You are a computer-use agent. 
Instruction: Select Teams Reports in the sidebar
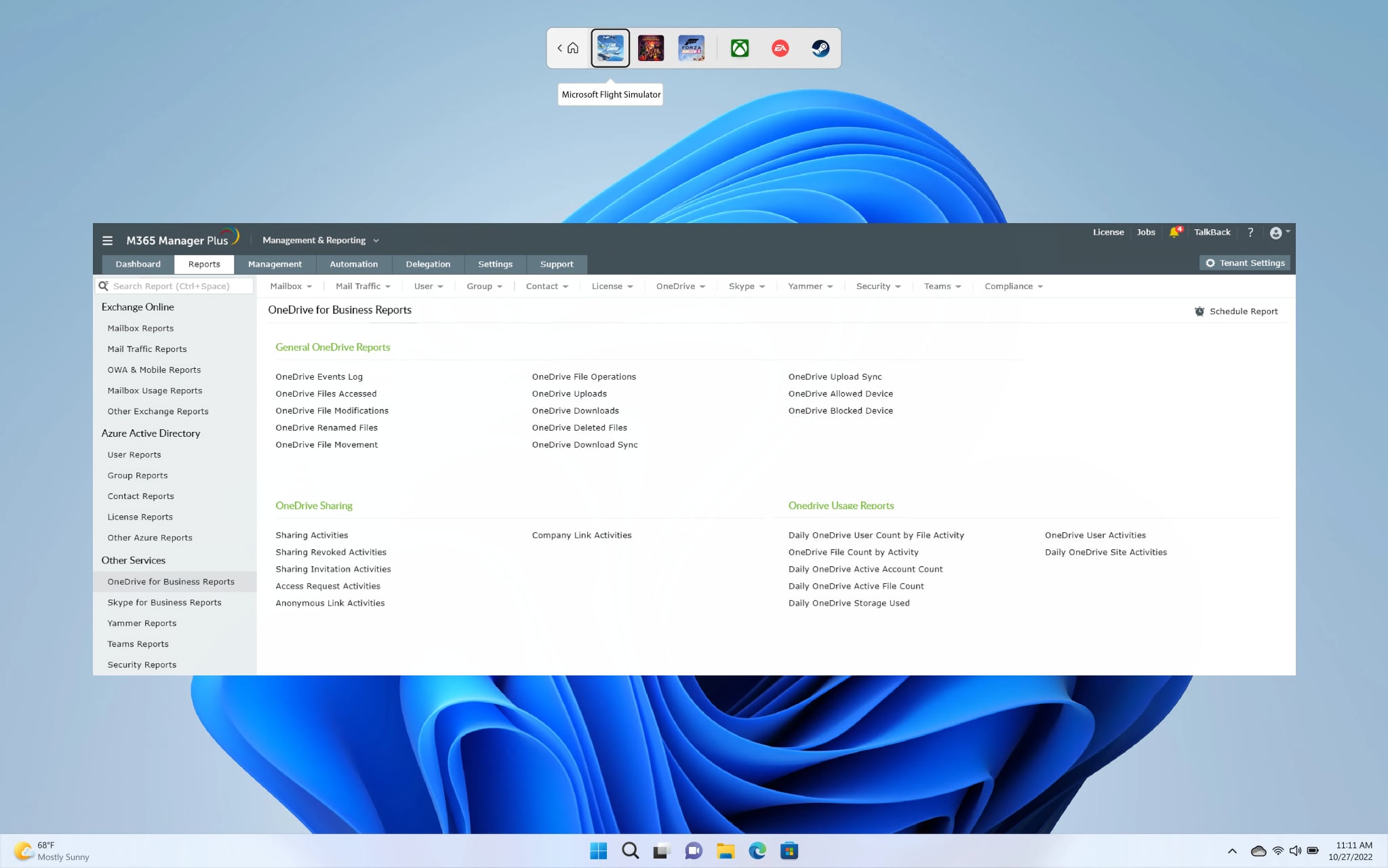point(138,644)
